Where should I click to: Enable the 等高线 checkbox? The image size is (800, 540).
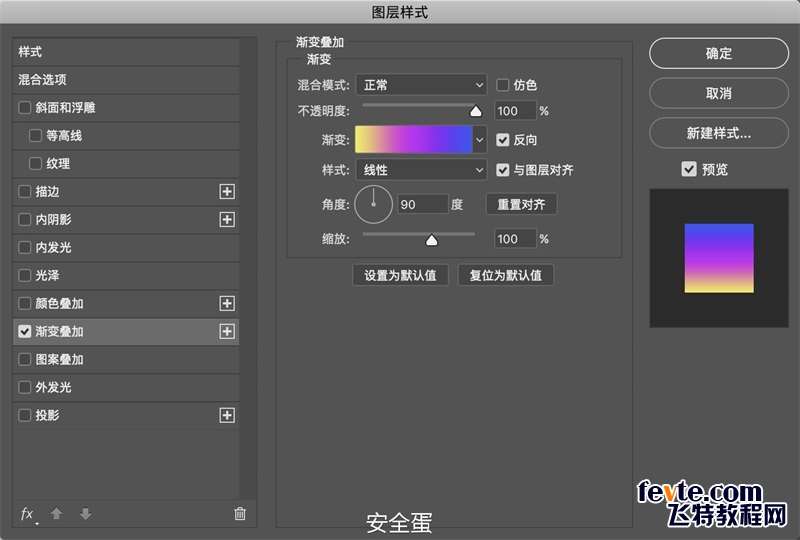click(35, 135)
